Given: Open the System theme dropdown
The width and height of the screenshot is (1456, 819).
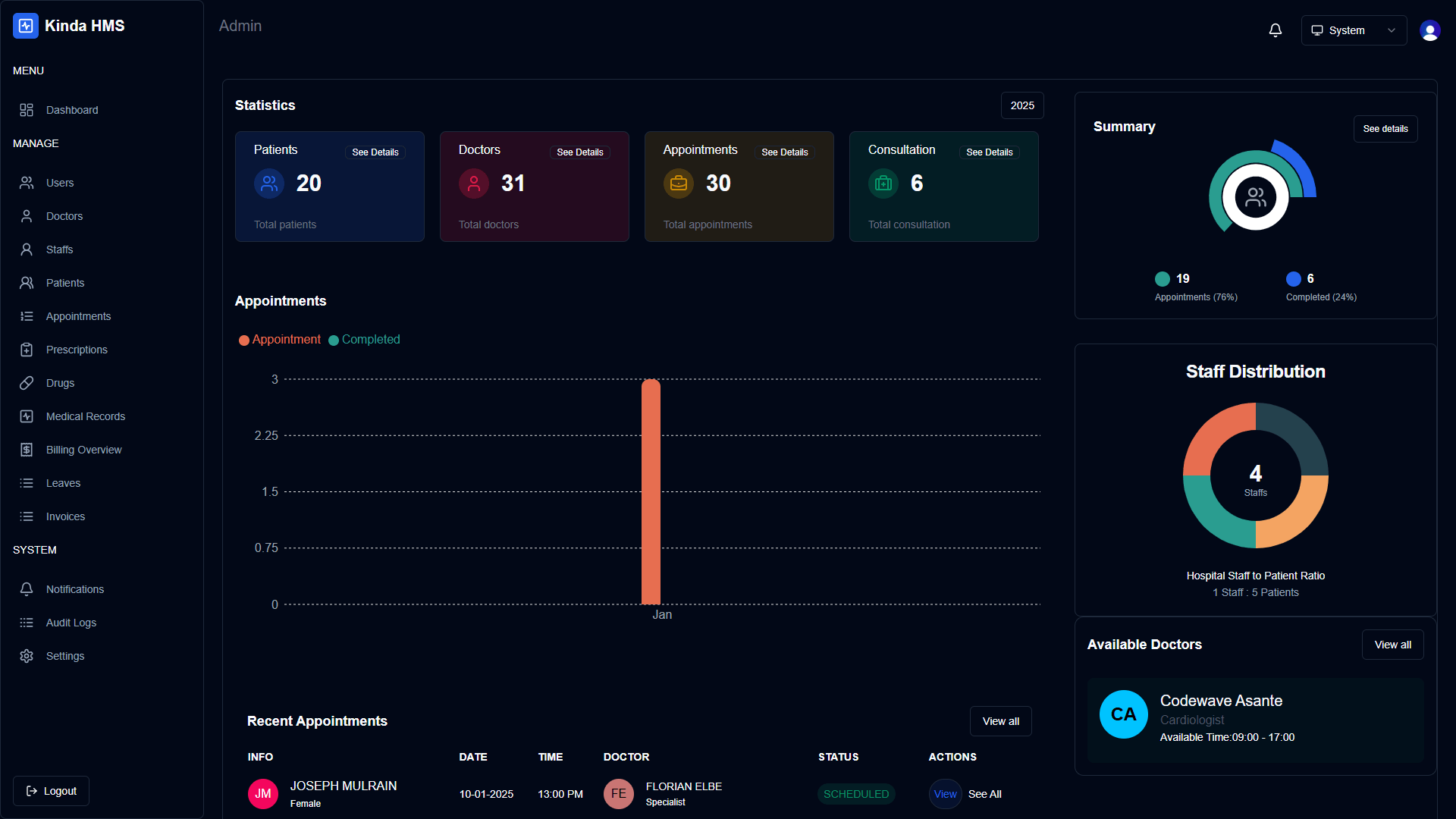Looking at the screenshot, I should pyautogui.click(x=1354, y=30).
